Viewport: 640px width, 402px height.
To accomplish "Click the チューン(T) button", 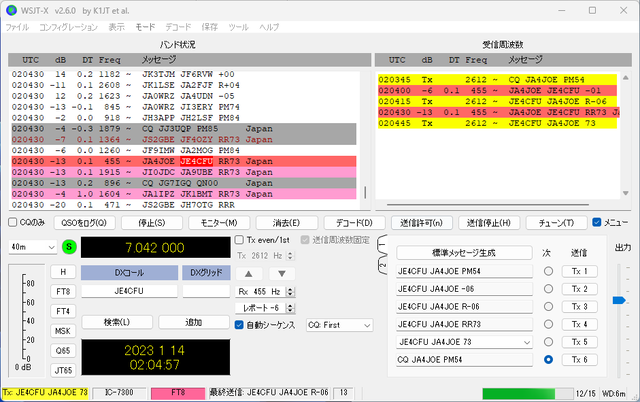I will [556, 223].
